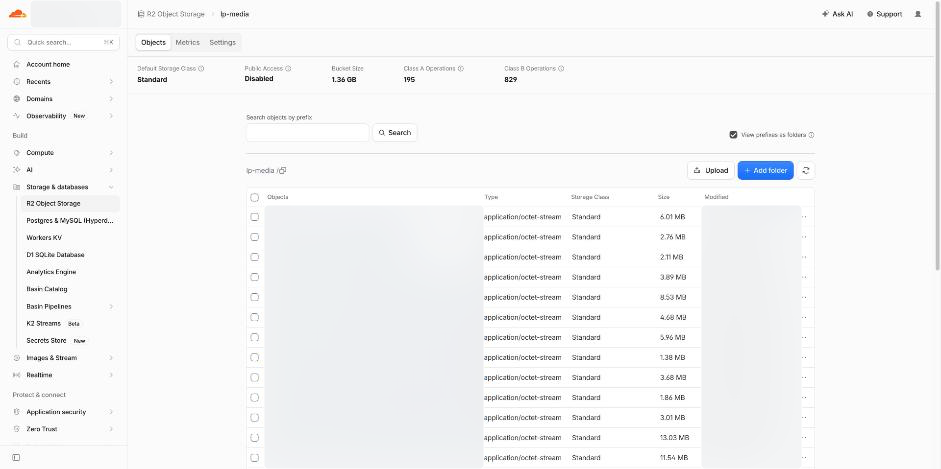Show info for Default Storage Class
The height and width of the screenshot is (469, 941).
coord(201,68)
